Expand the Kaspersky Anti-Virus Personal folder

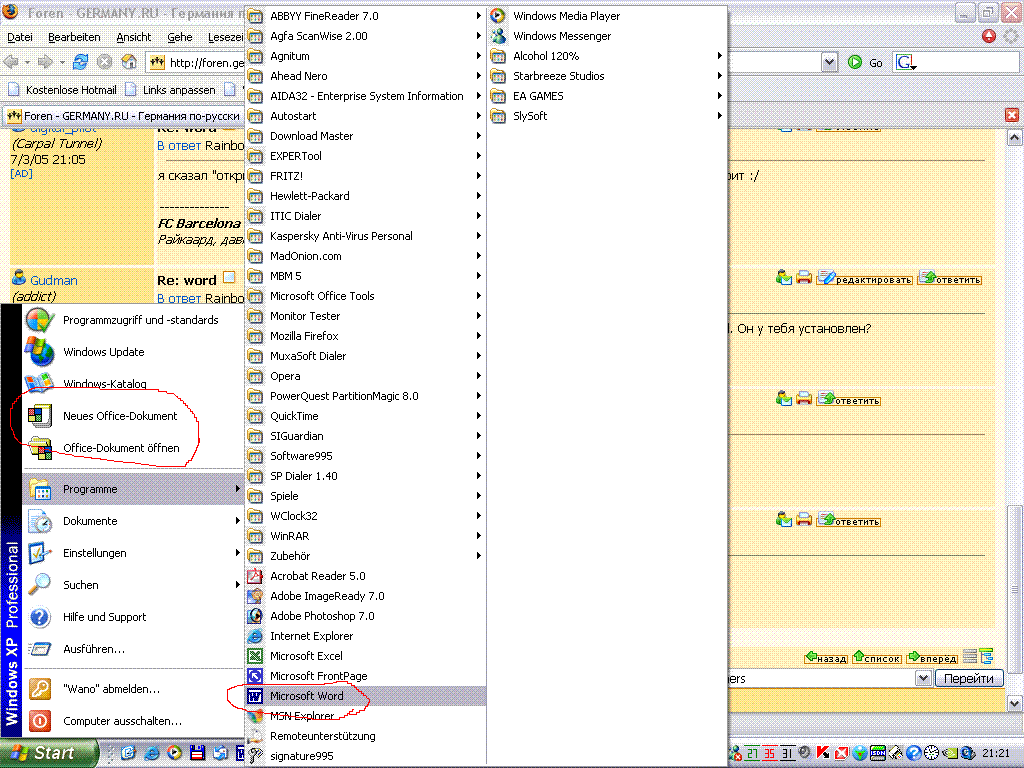click(366, 236)
